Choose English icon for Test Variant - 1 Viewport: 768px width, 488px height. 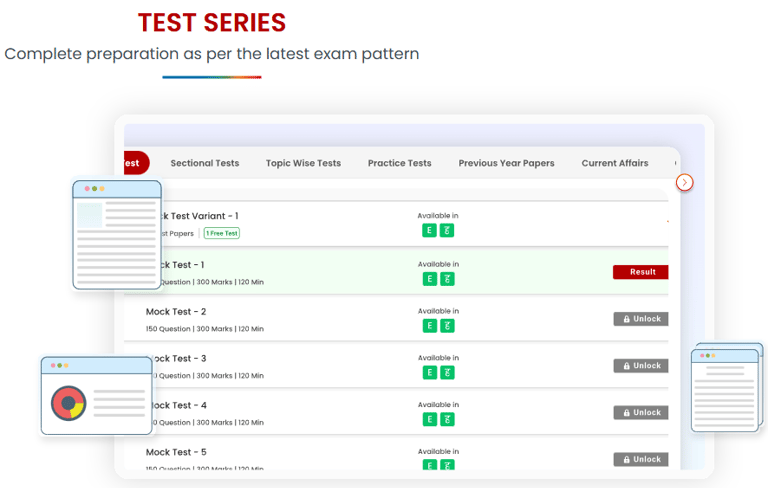429,230
